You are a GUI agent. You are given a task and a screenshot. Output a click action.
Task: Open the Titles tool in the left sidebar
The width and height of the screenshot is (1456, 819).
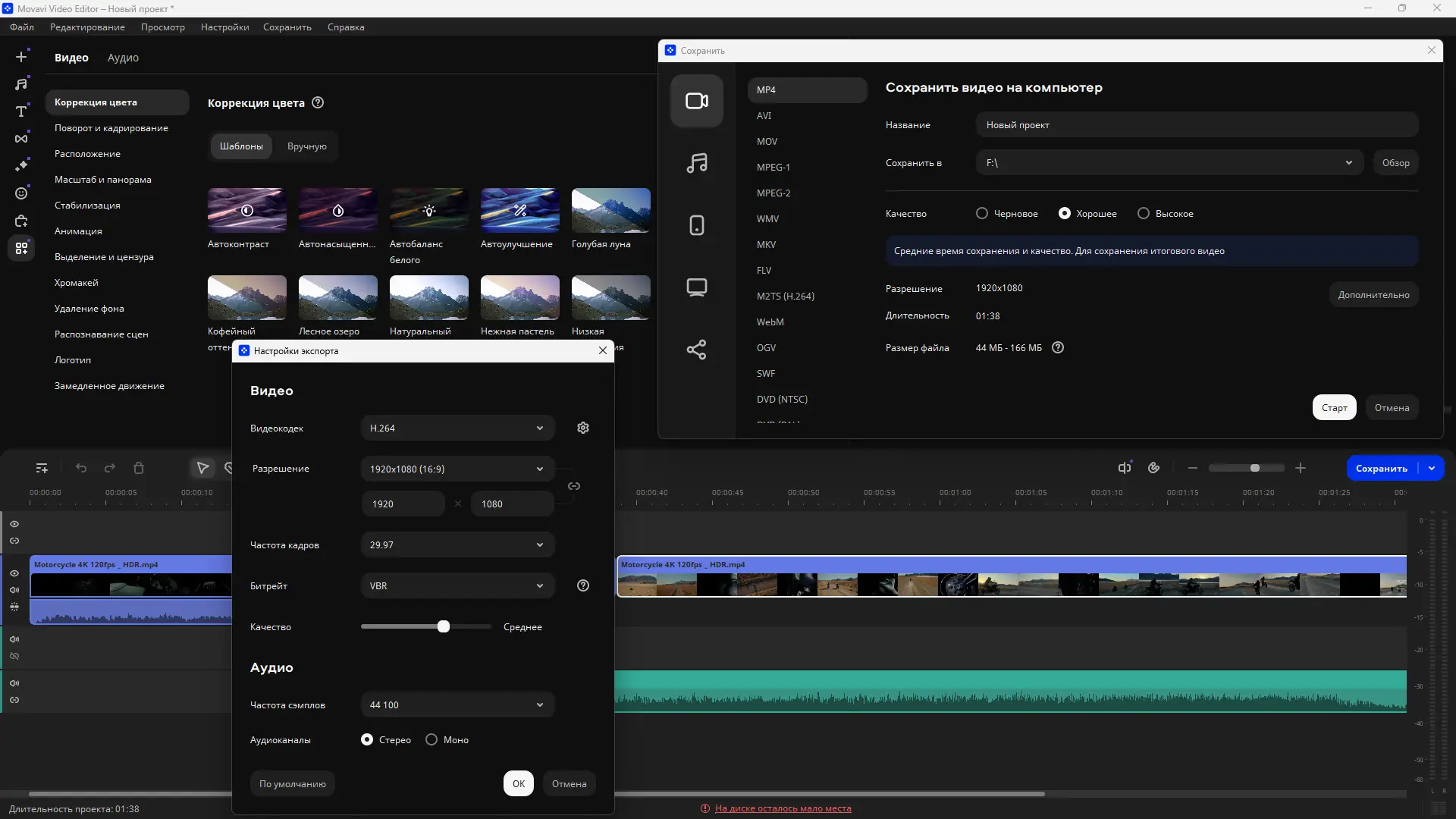click(x=21, y=111)
